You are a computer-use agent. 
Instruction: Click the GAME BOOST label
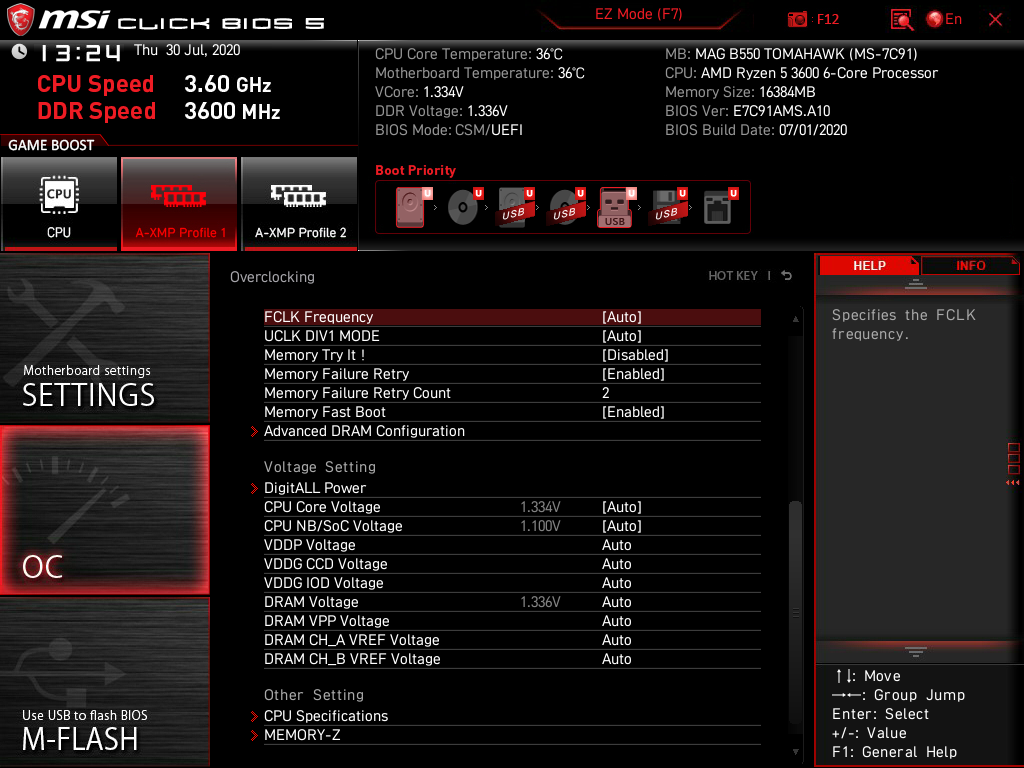click(x=51, y=145)
